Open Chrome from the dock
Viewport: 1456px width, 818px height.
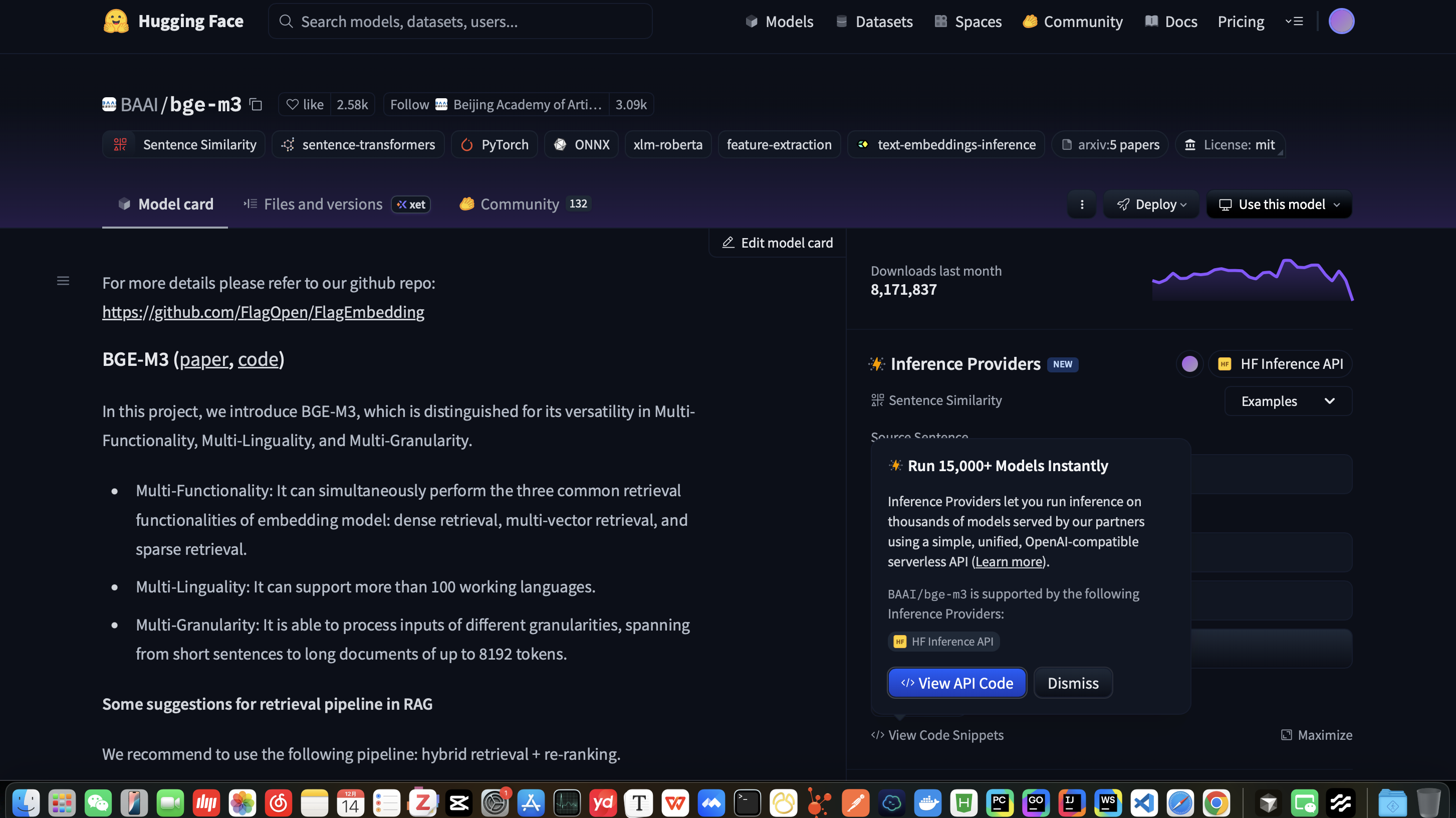tap(1217, 803)
